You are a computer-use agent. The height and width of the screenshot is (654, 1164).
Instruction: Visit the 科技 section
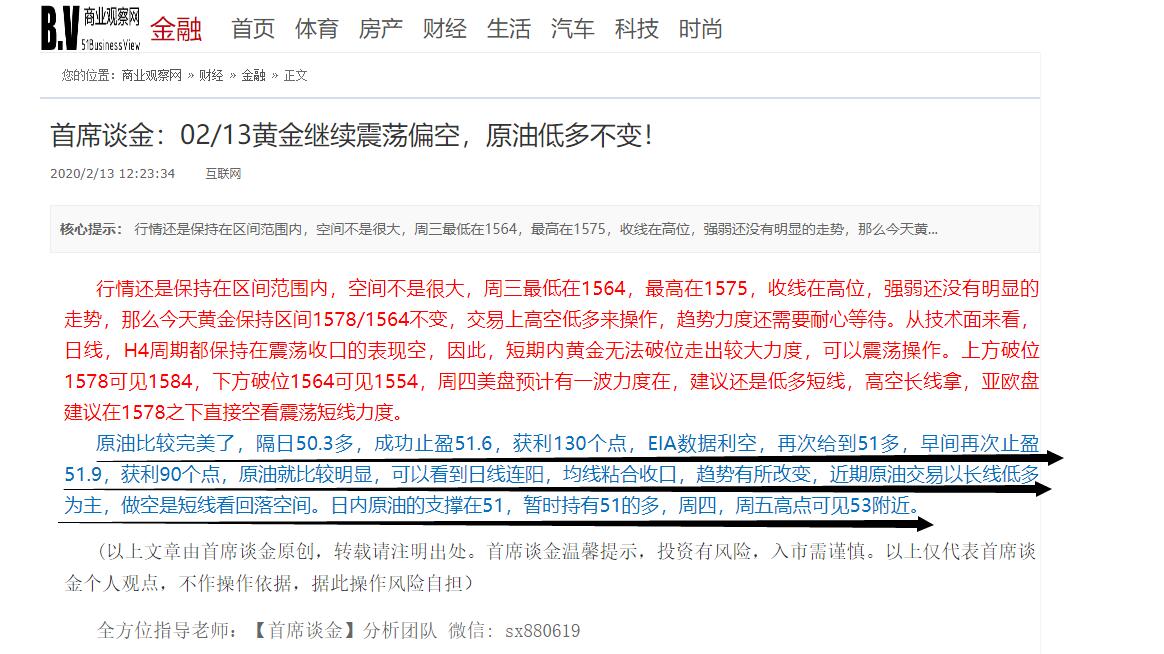click(x=637, y=29)
